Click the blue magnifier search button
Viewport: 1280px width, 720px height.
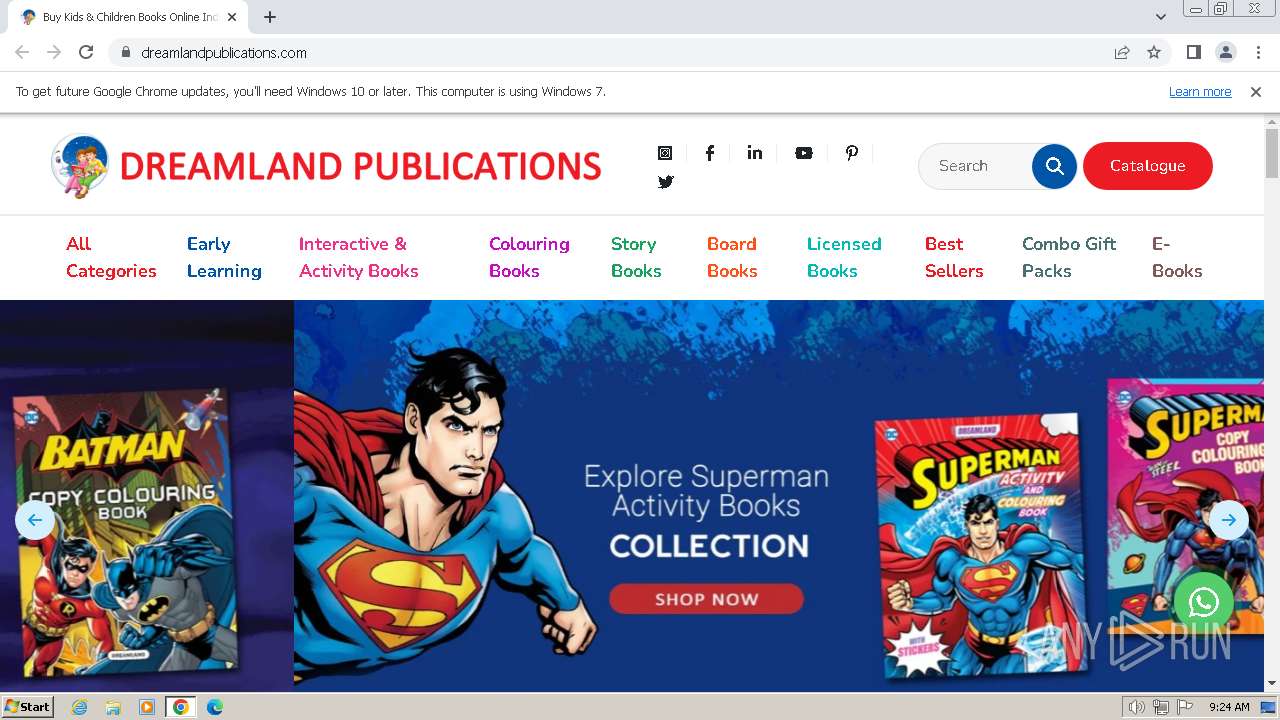point(1054,166)
